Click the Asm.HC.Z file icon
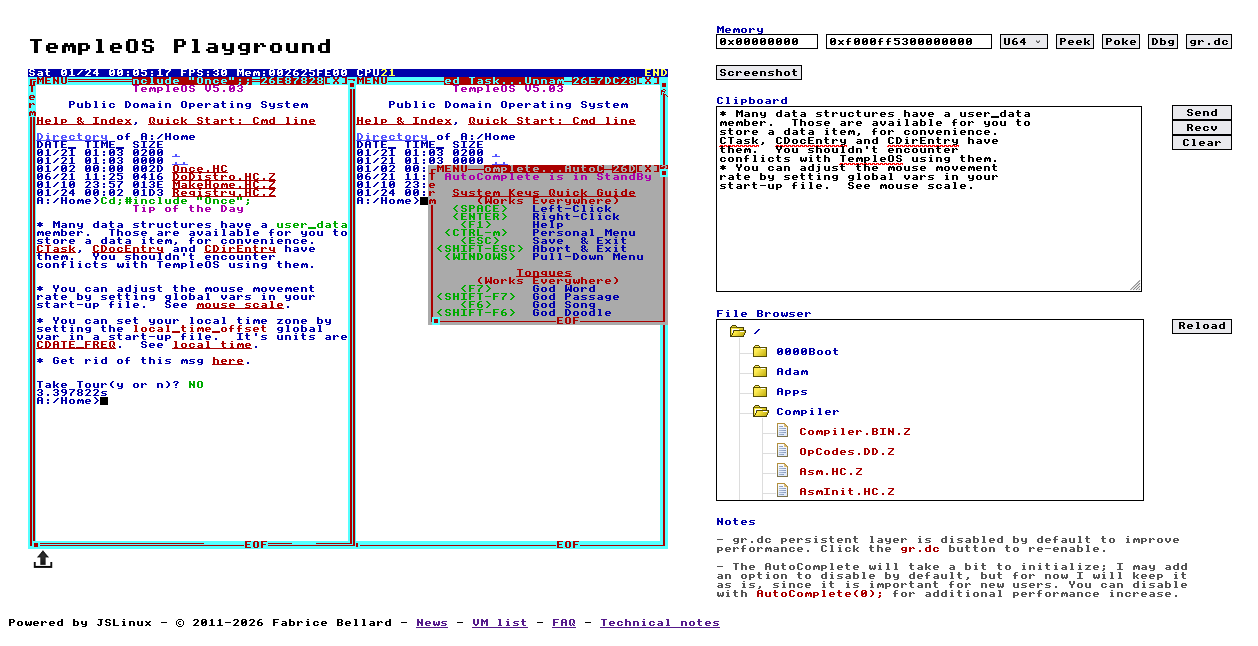This screenshot has height=646, width=1258. click(783, 471)
